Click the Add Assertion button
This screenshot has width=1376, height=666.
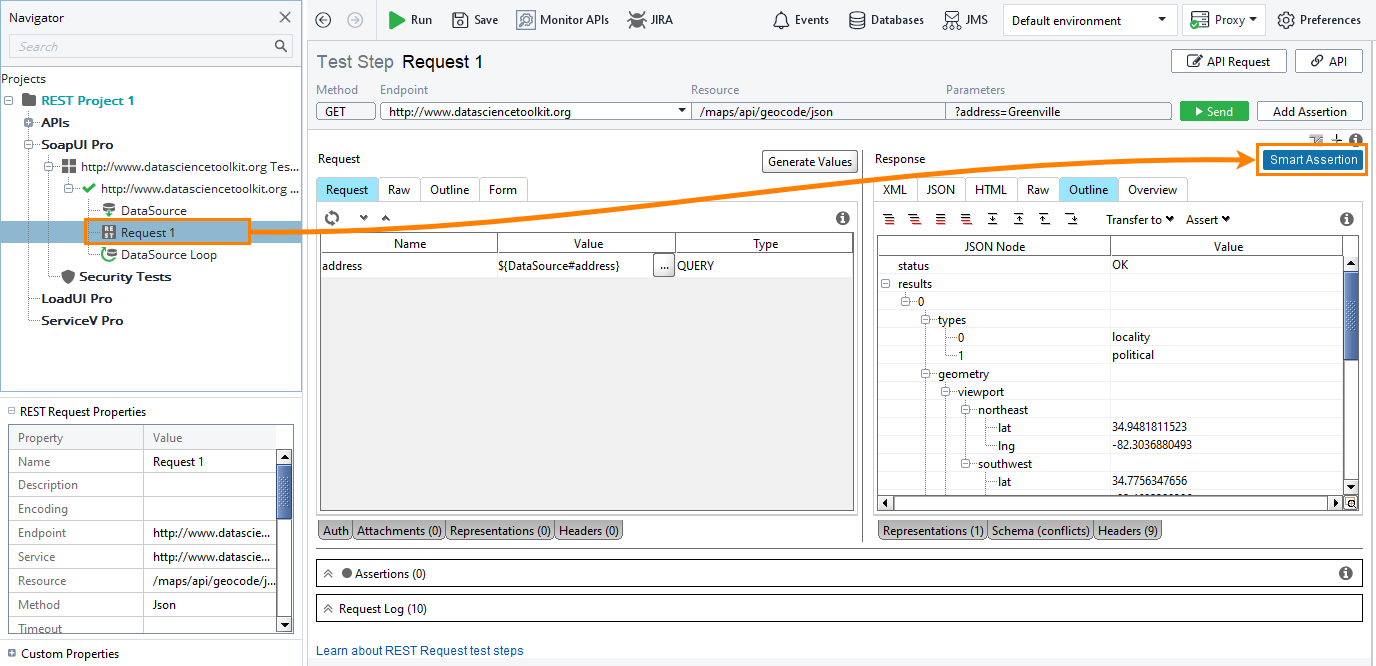point(1310,111)
